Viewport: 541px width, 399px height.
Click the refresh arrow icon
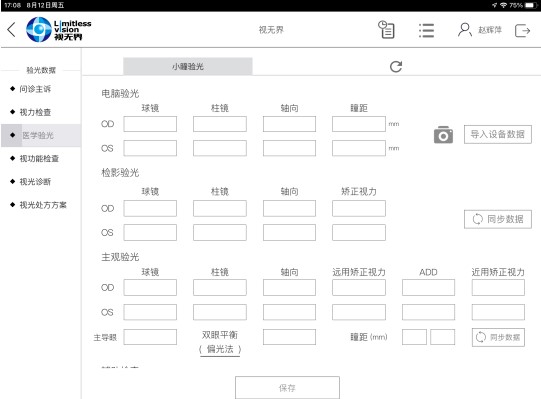tap(396, 66)
